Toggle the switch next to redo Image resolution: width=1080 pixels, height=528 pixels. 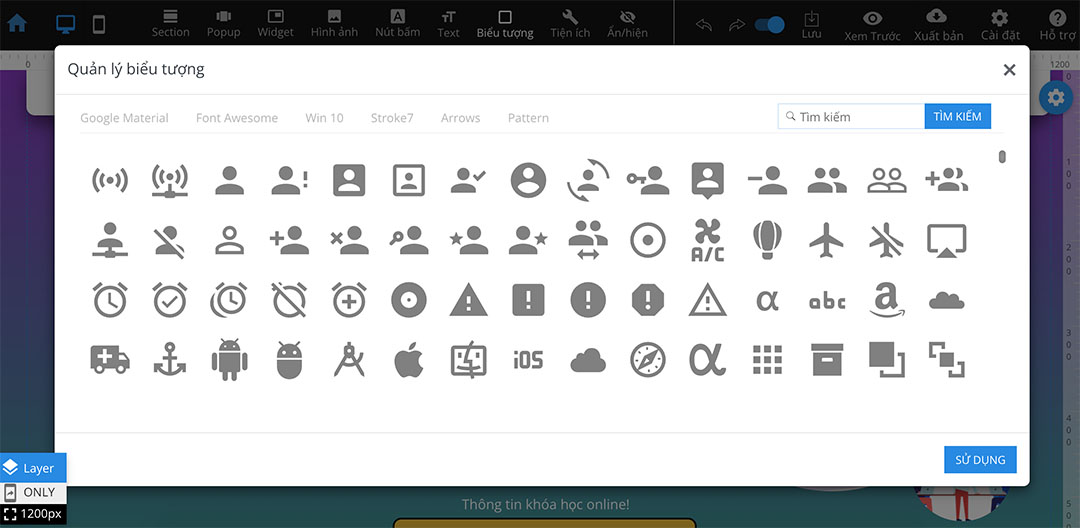pyautogui.click(x=768, y=24)
